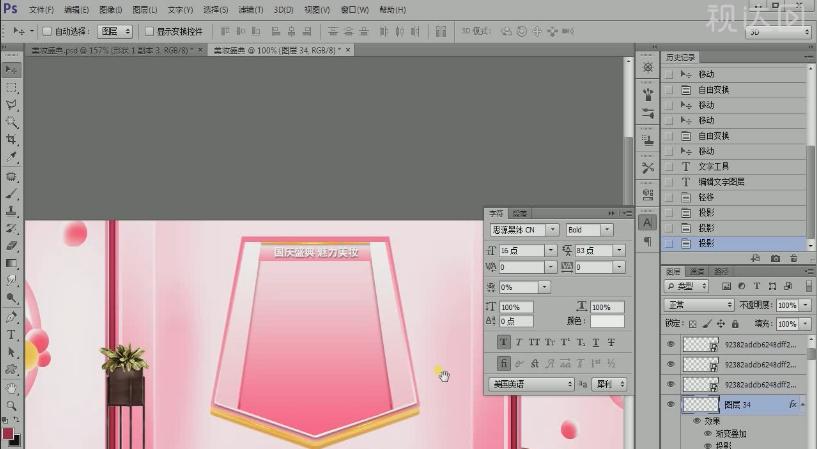Delete current history state trash icon
The width and height of the screenshot is (817, 449).
tap(794, 258)
